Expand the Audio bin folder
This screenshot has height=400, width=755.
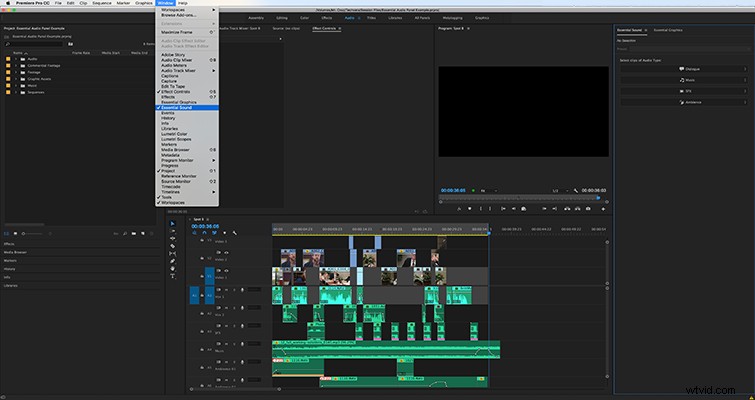15,59
